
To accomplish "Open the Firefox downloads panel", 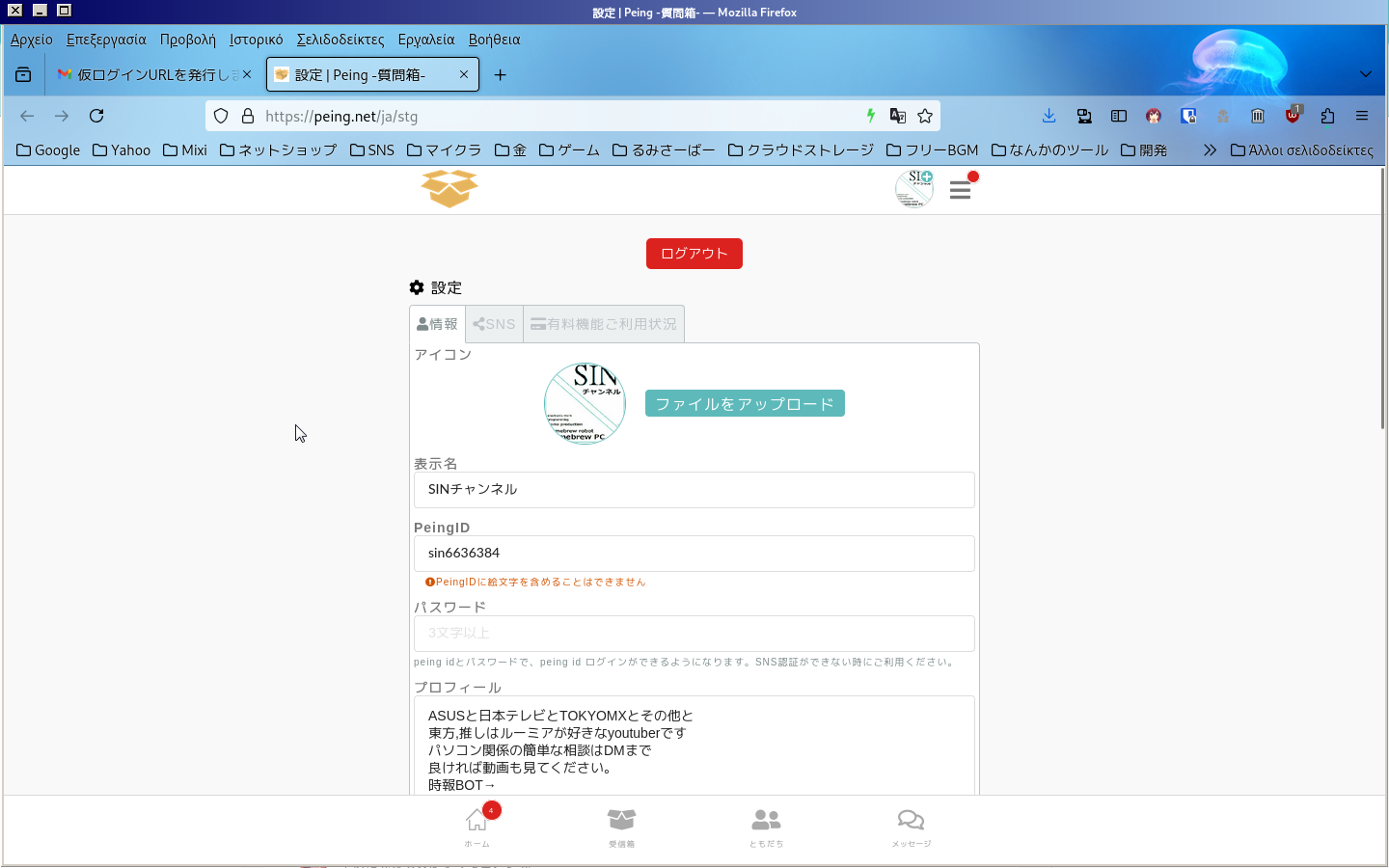I will 1049,116.
